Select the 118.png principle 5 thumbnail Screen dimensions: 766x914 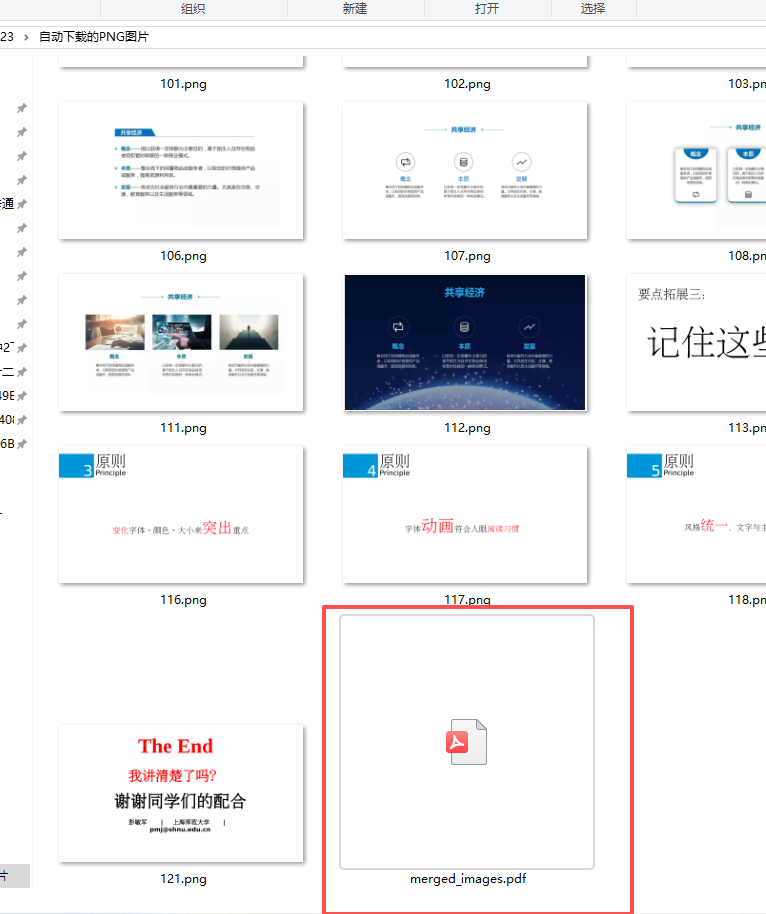697,514
